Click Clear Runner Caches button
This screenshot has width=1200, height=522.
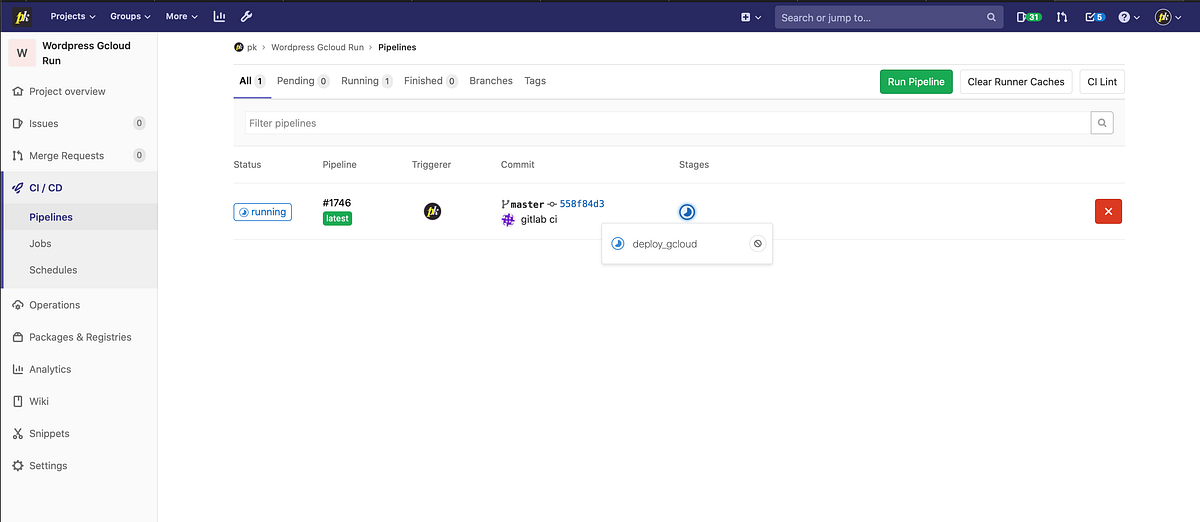(x=1016, y=82)
